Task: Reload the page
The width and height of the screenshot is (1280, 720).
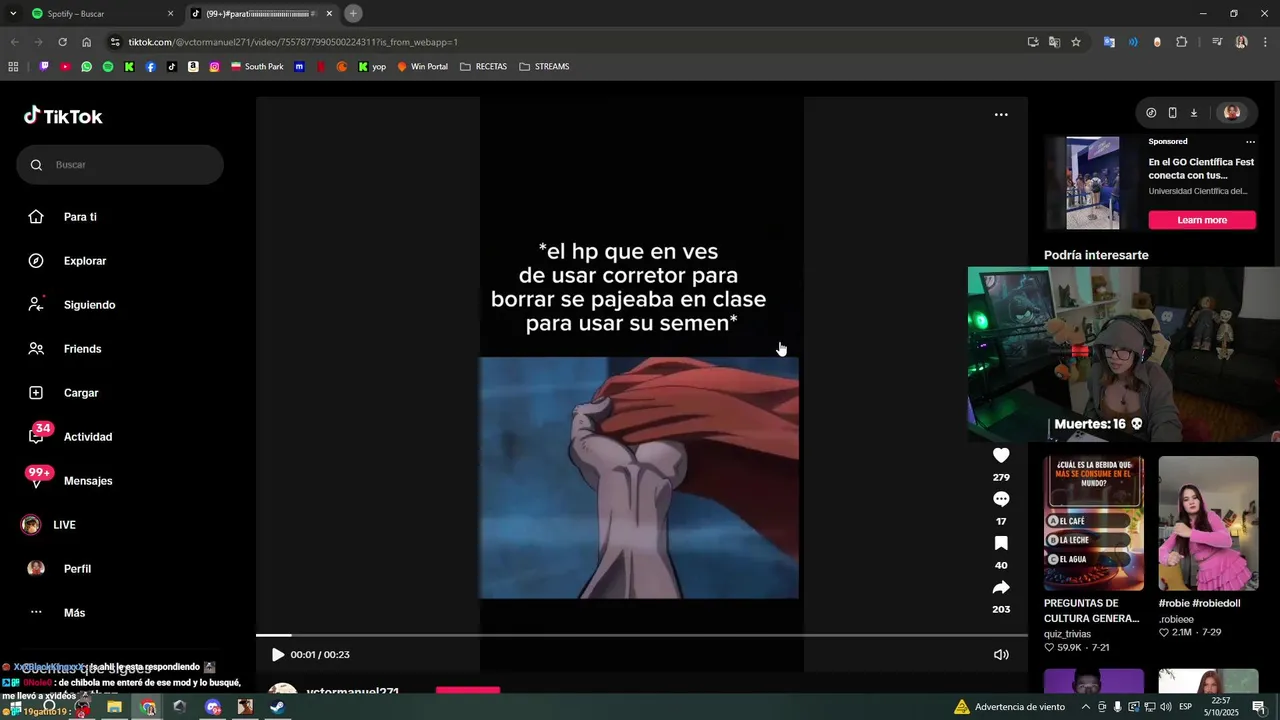Action: click(62, 42)
